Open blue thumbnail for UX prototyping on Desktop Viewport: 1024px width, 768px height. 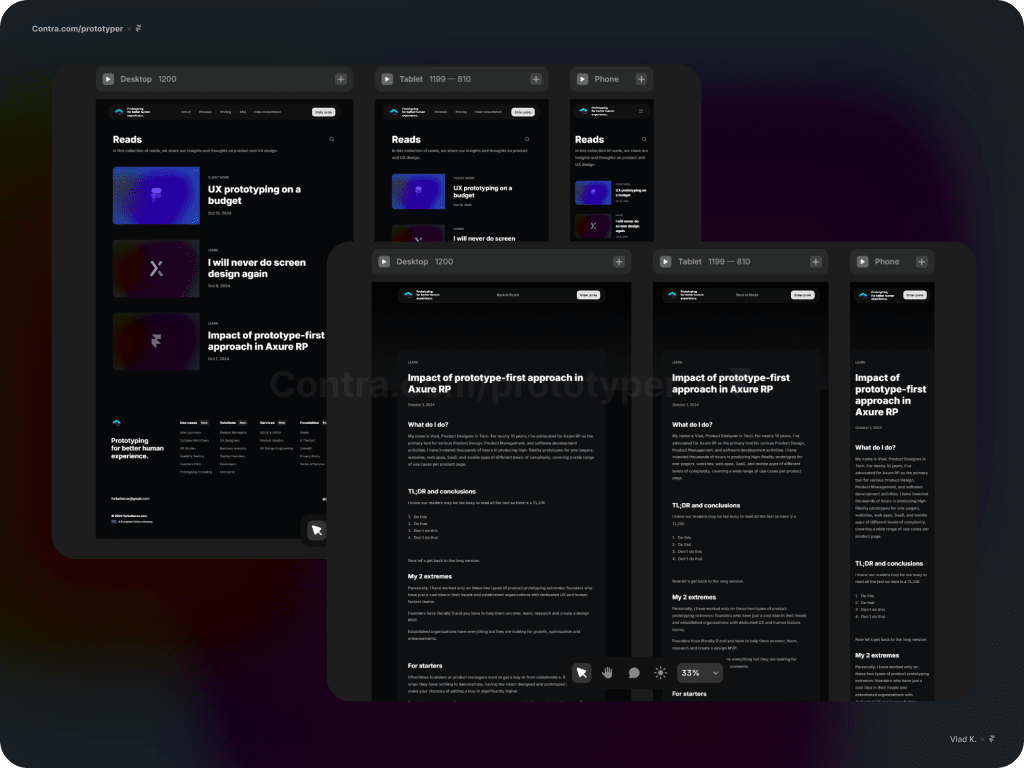[x=156, y=195]
